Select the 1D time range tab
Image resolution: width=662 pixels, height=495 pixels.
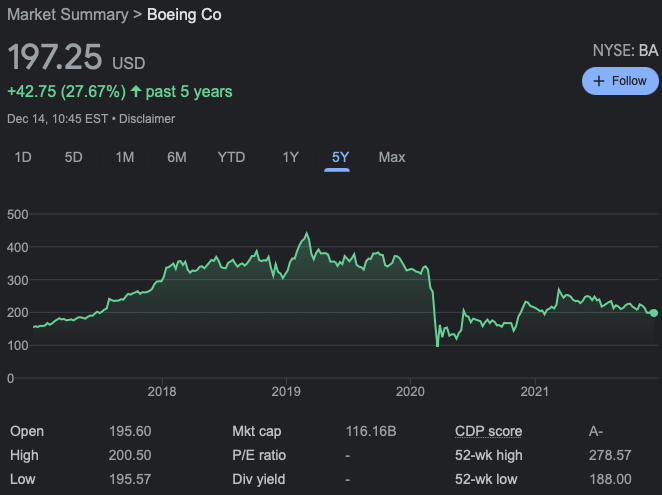tap(22, 157)
